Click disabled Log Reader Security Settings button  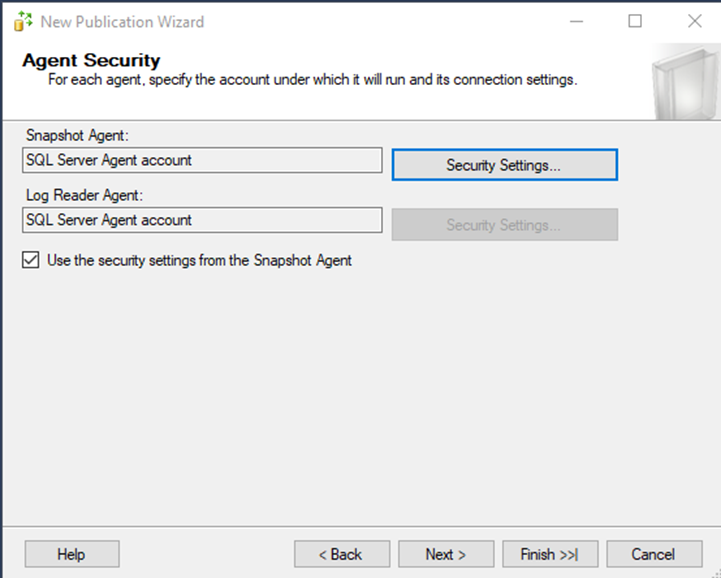click(x=504, y=224)
